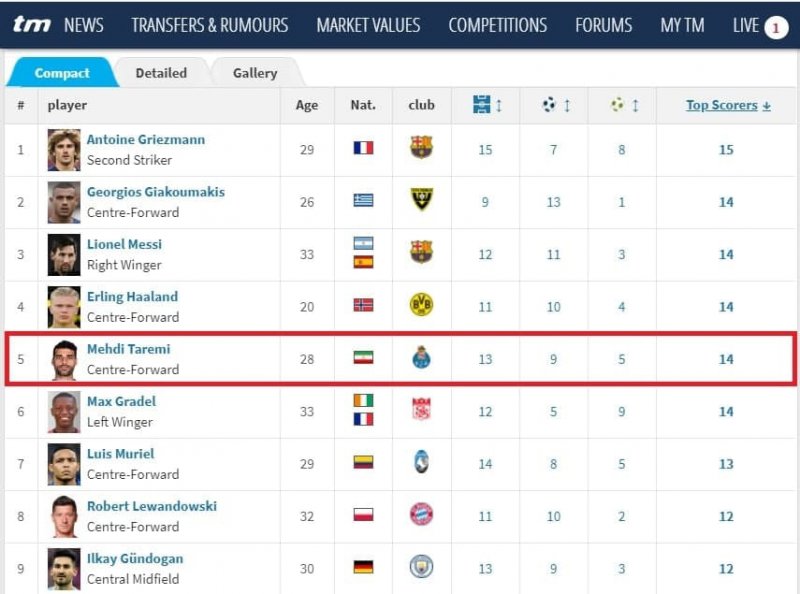
Task: Click the Top Scorers column header
Action: click(727, 105)
